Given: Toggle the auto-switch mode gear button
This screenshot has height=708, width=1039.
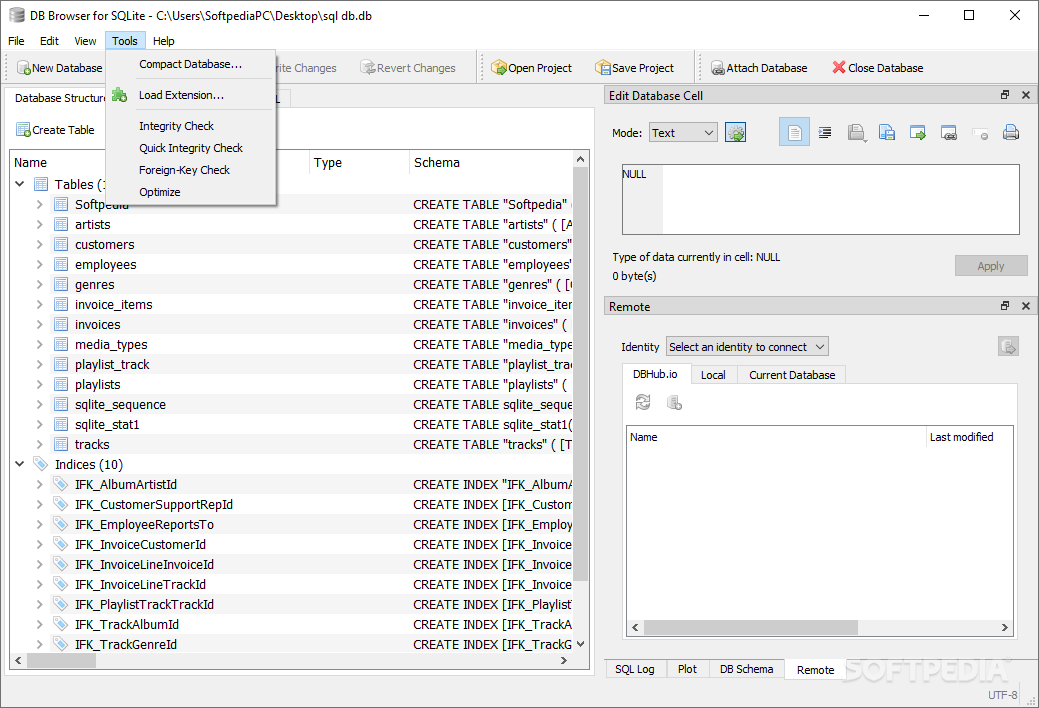Looking at the screenshot, I should pyautogui.click(x=736, y=133).
